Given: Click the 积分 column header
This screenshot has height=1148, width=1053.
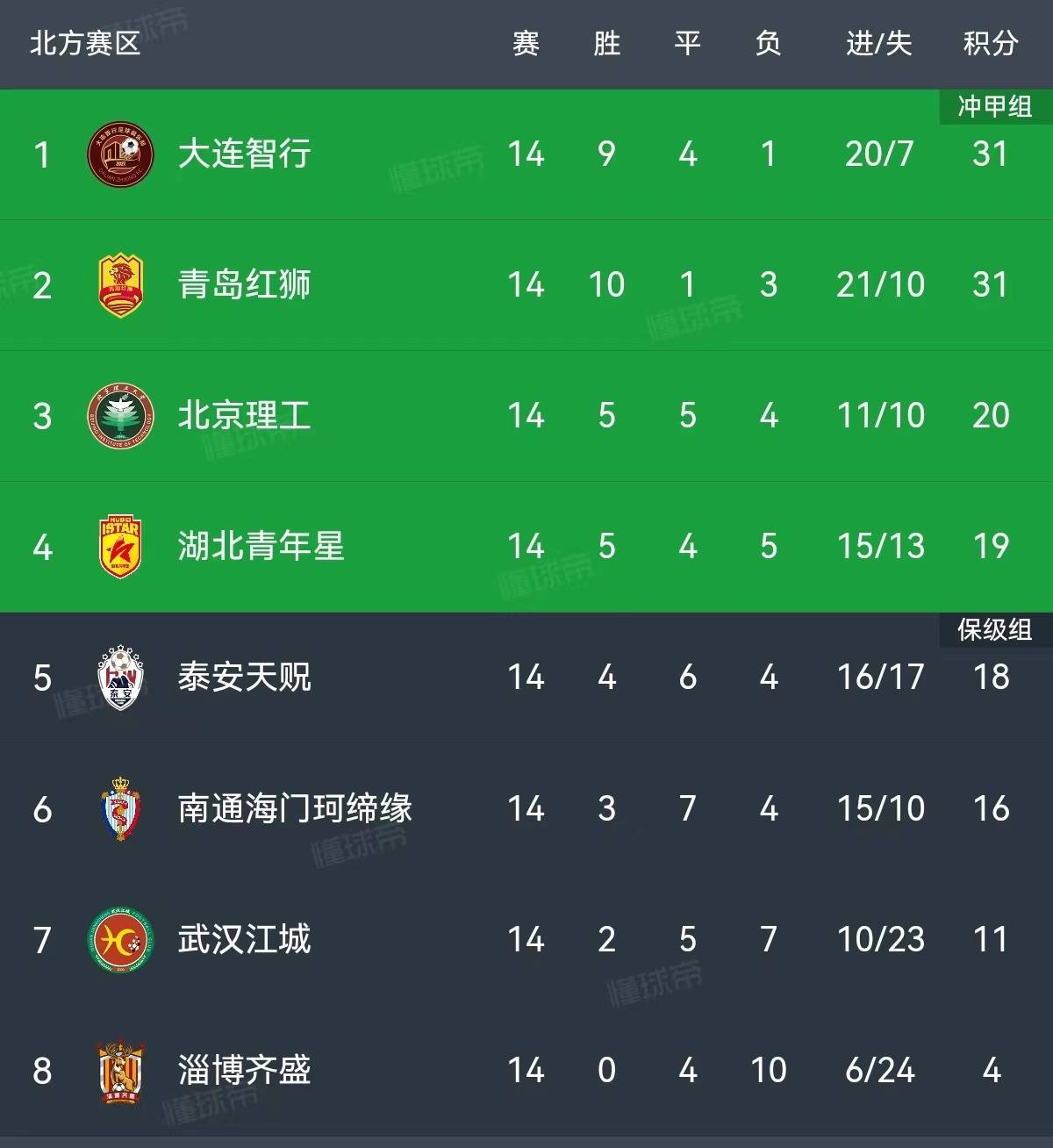Looking at the screenshot, I should pyautogui.click(x=991, y=43).
